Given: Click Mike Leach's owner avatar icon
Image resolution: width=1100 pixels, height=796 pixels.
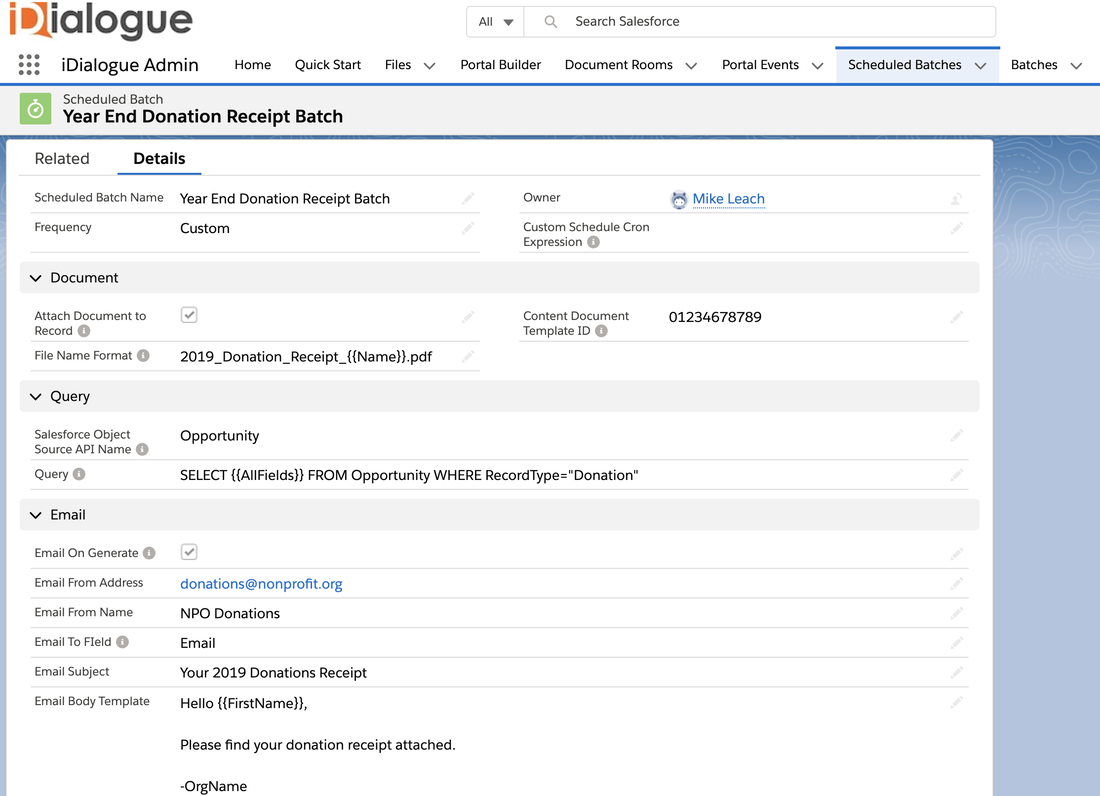Looking at the screenshot, I should (x=678, y=200).
